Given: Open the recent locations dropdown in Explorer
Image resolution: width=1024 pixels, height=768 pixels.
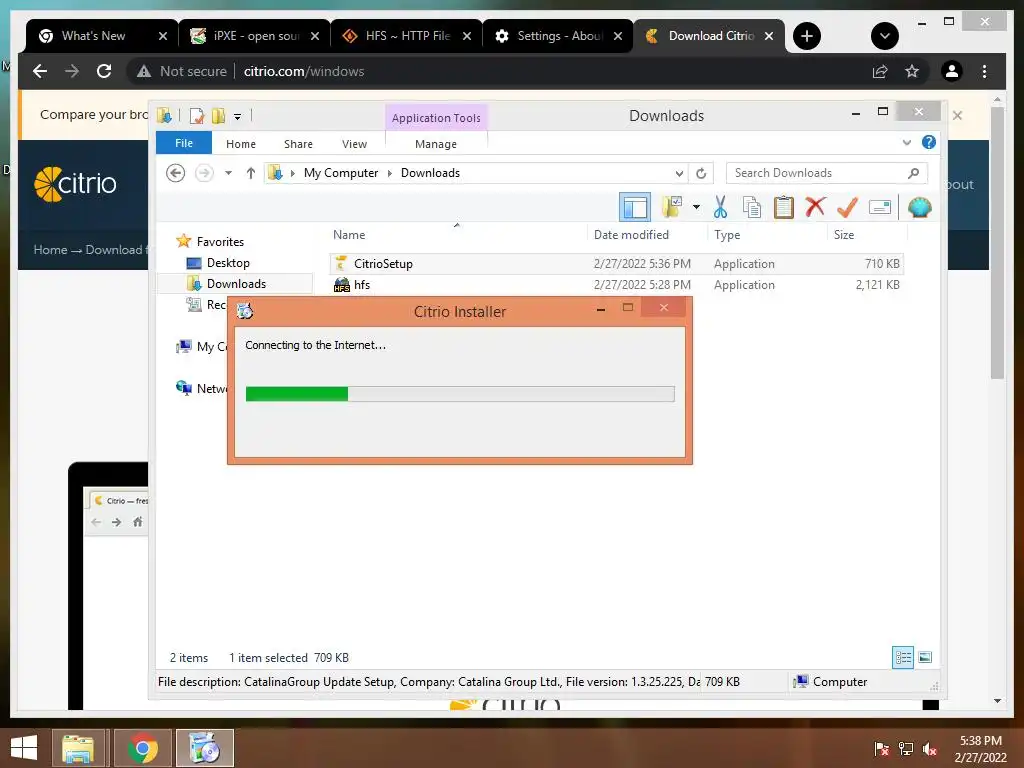Looking at the screenshot, I should [x=229, y=173].
